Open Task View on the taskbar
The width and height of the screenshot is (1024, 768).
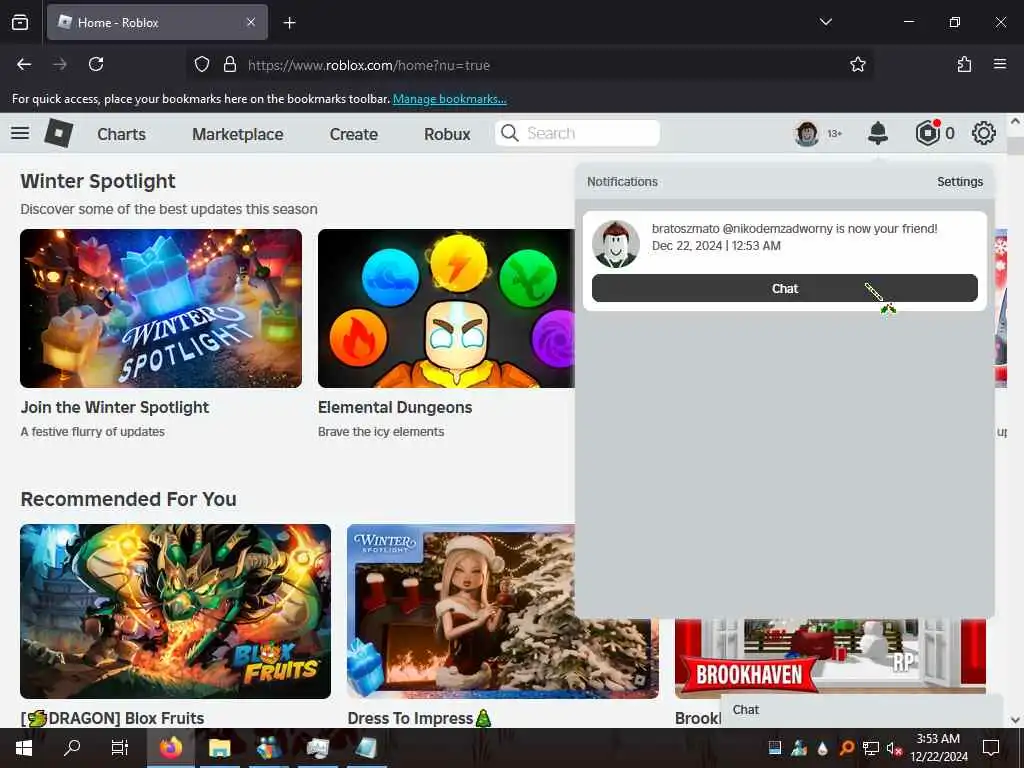120,747
